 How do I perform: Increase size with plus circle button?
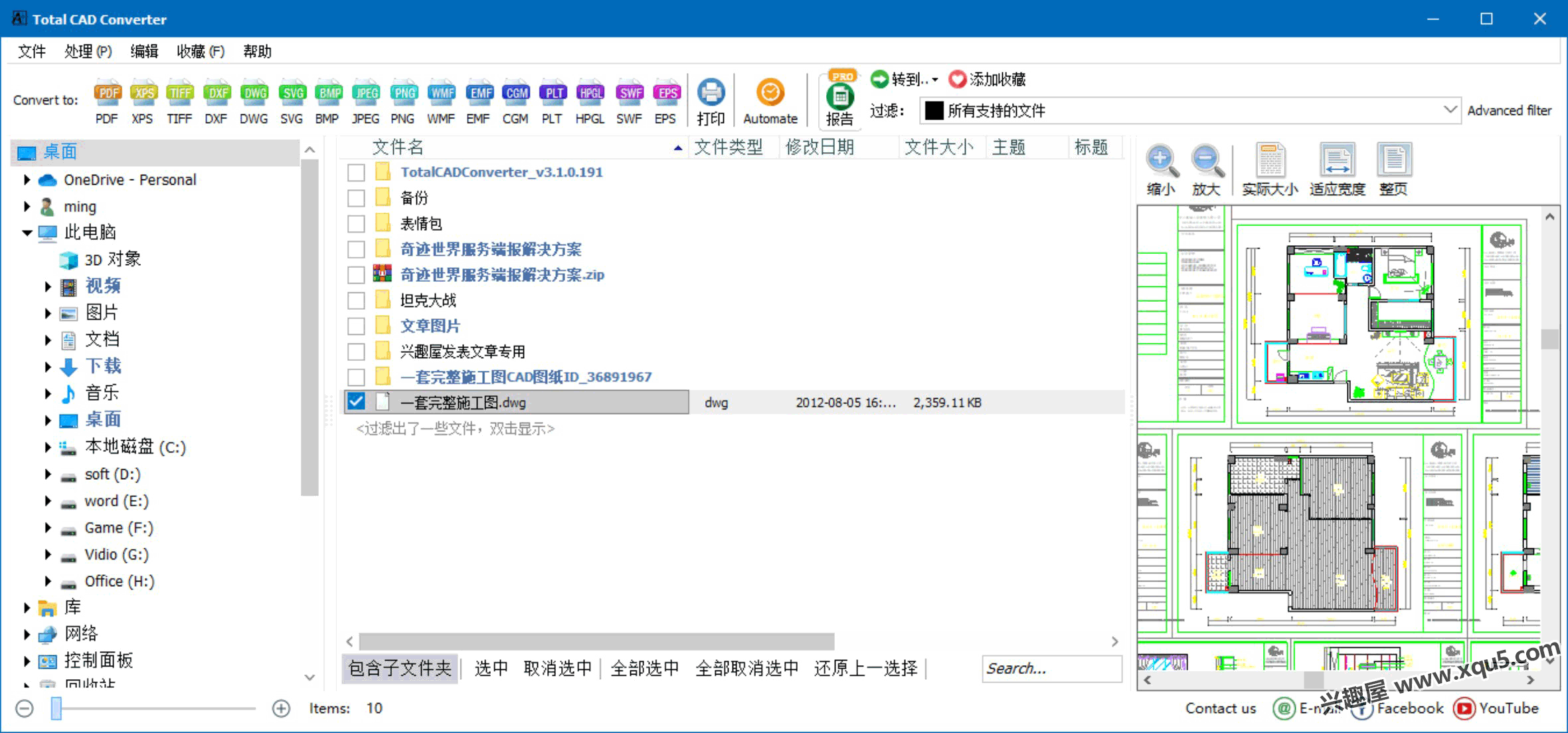[281, 708]
